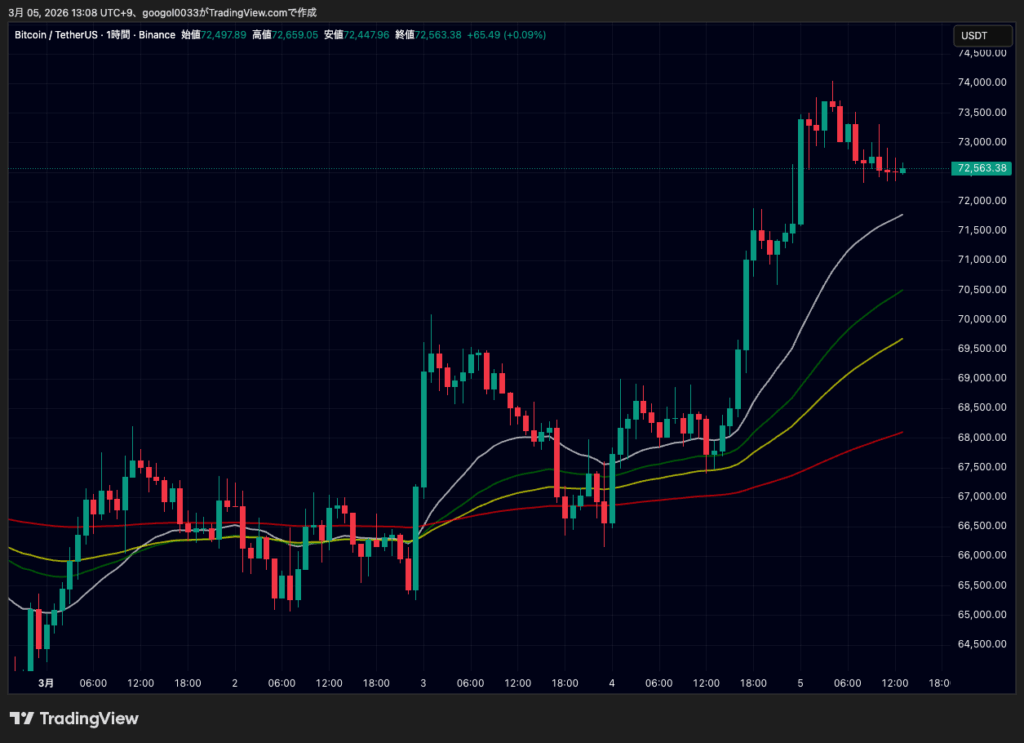Click the 3月 month marker on time axis

tap(46, 683)
